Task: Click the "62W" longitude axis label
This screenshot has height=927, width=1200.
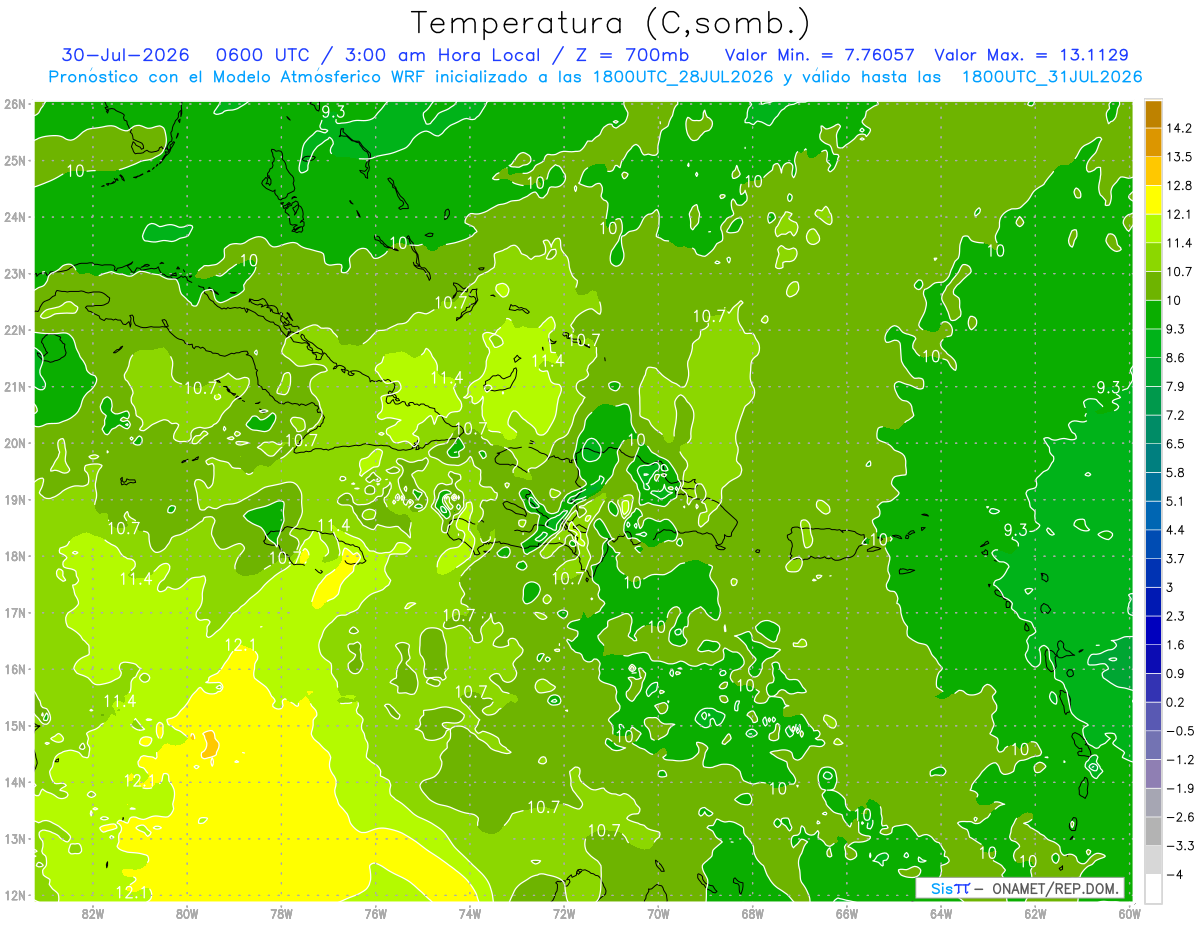Action: pyautogui.click(x=1035, y=914)
